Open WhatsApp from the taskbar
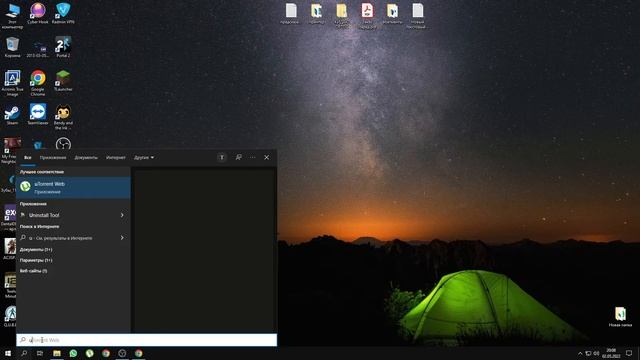This screenshot has width=640, height=360. point(73,353)
